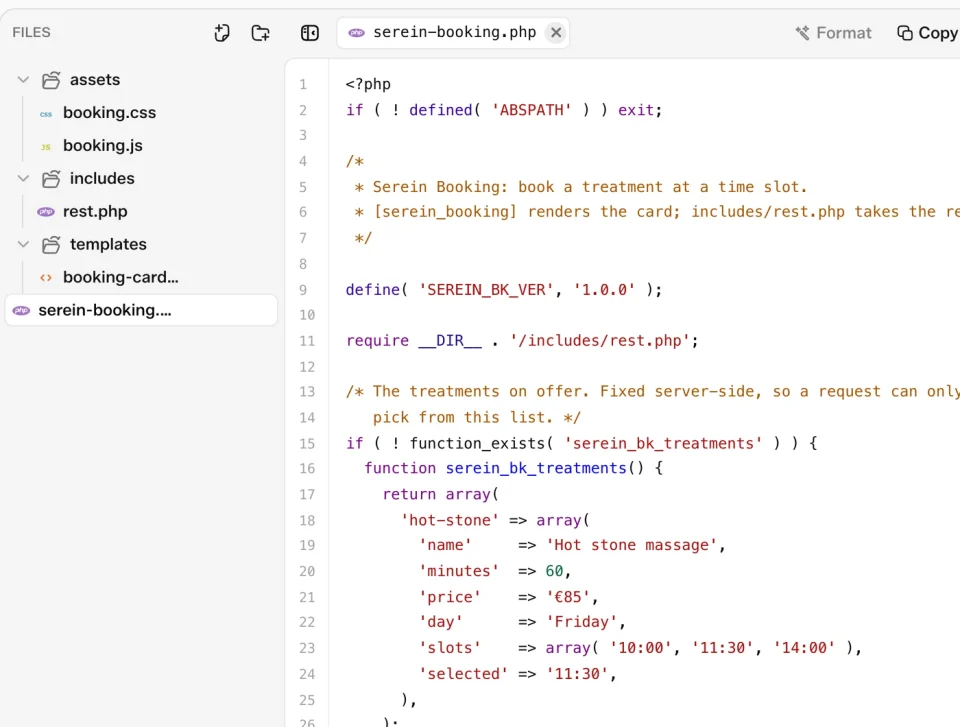Click the templates folder icon
960x727 pixels.
[51, 244]
